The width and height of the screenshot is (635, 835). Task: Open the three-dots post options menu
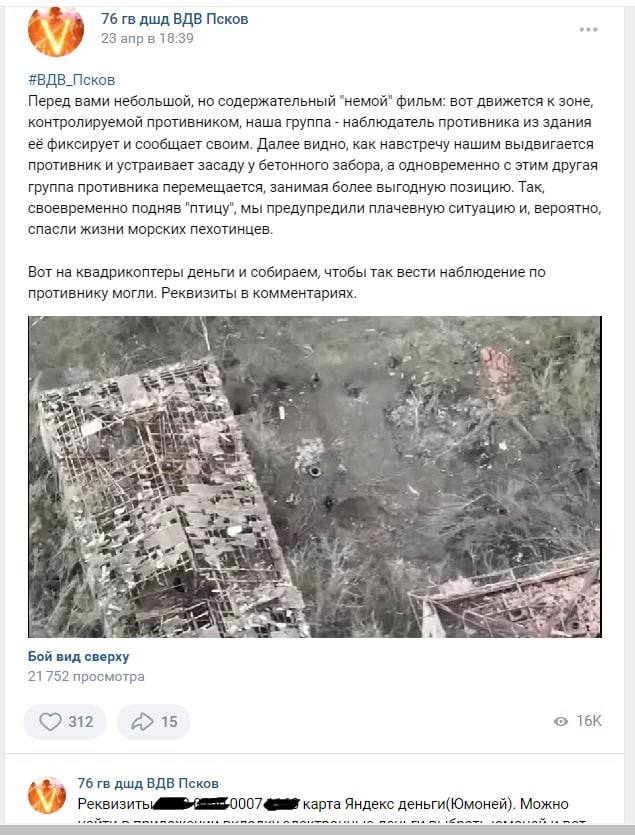pos(588,29)
